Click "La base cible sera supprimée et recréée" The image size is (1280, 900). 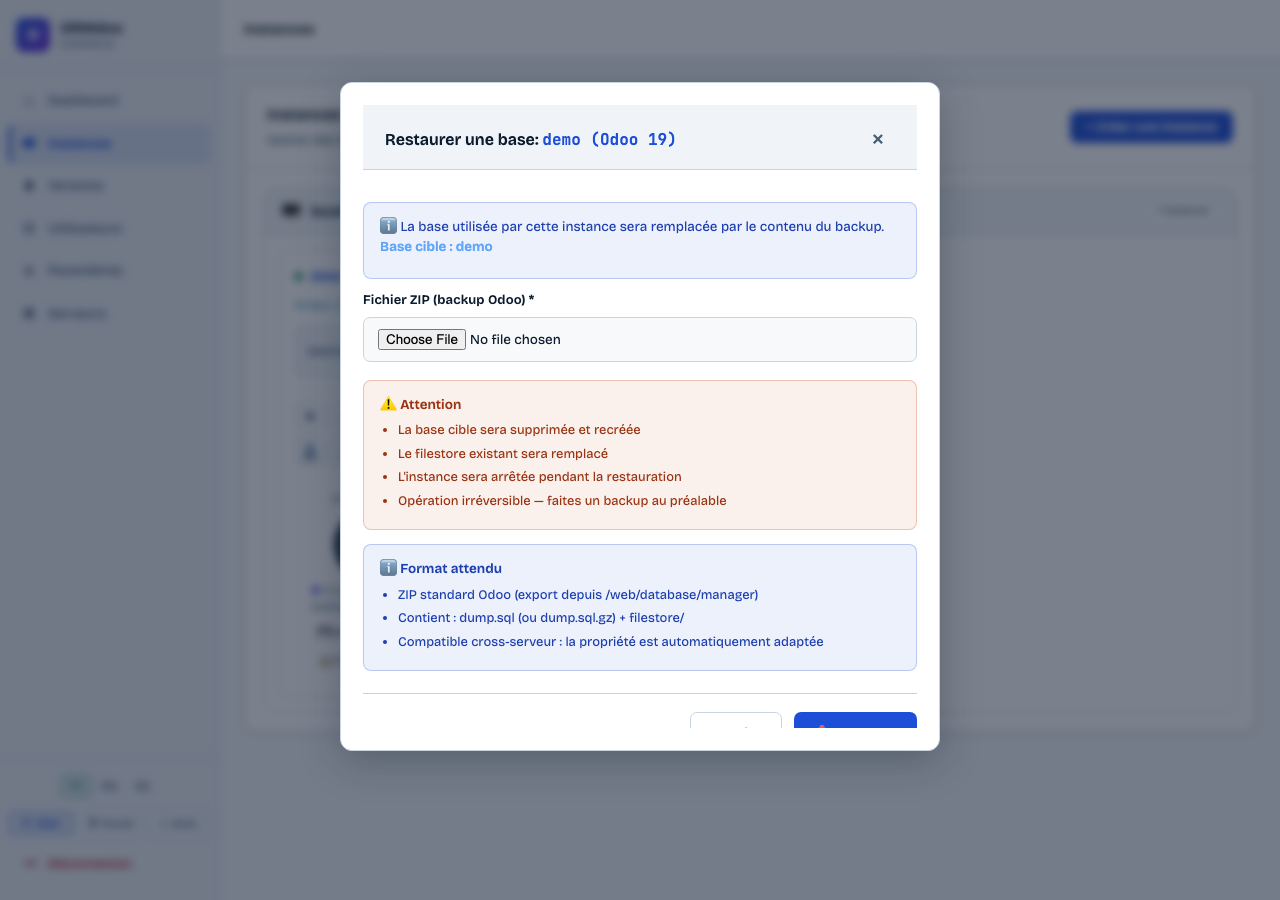[x=519, y=430]
